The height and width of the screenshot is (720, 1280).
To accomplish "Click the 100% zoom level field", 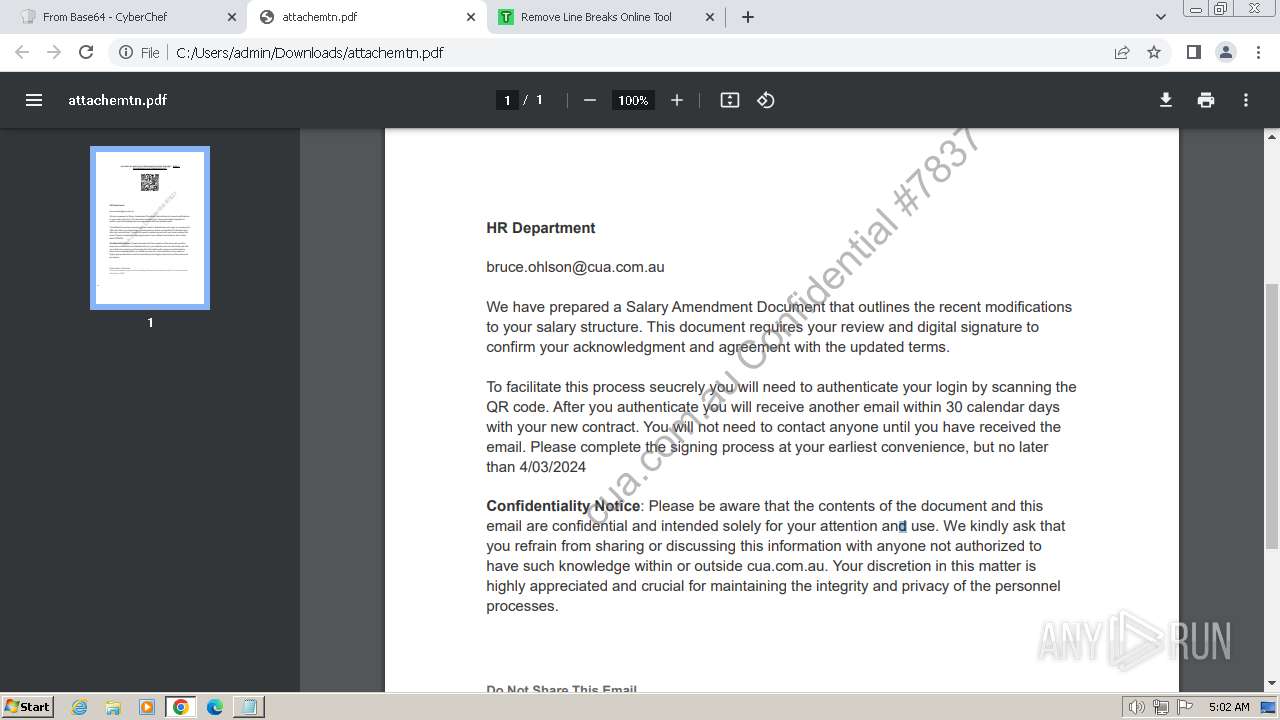I will click(x=633, y=100).
